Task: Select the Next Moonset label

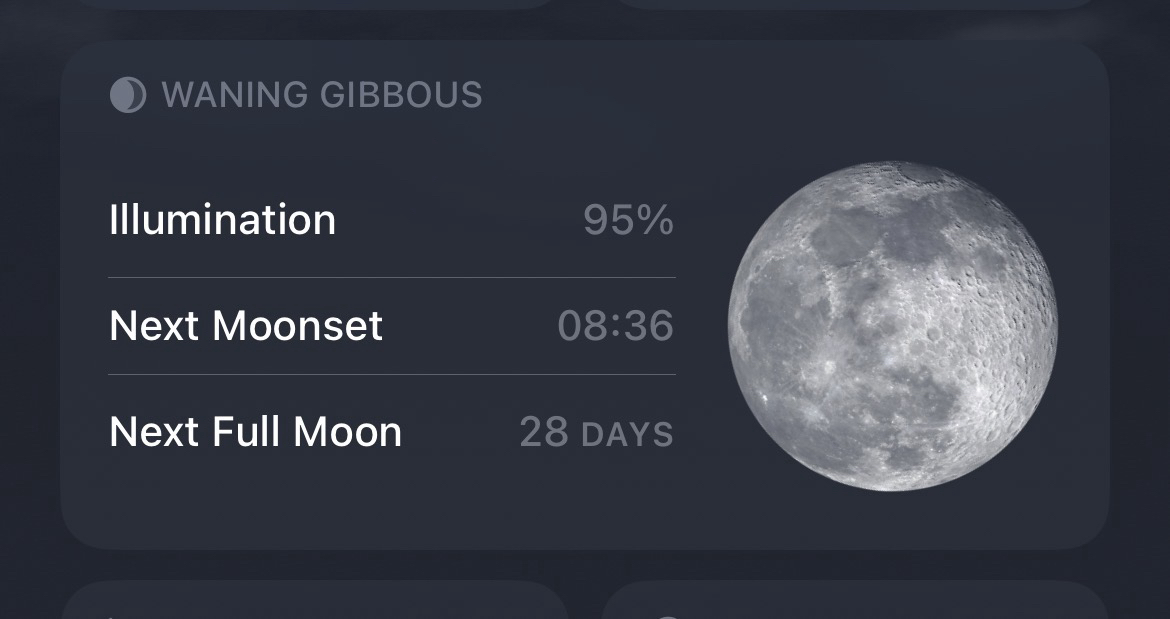Action: [x=246, y=326]
